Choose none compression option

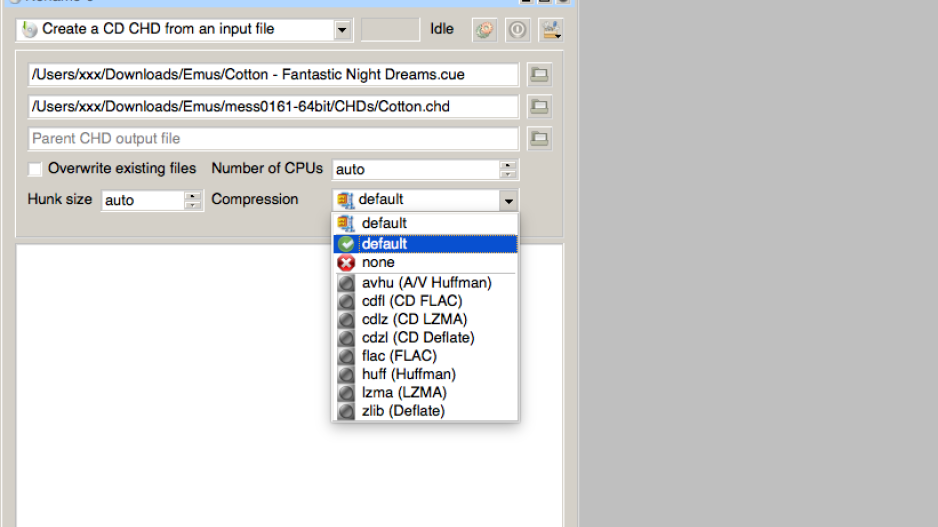click(x=425, y=263)
